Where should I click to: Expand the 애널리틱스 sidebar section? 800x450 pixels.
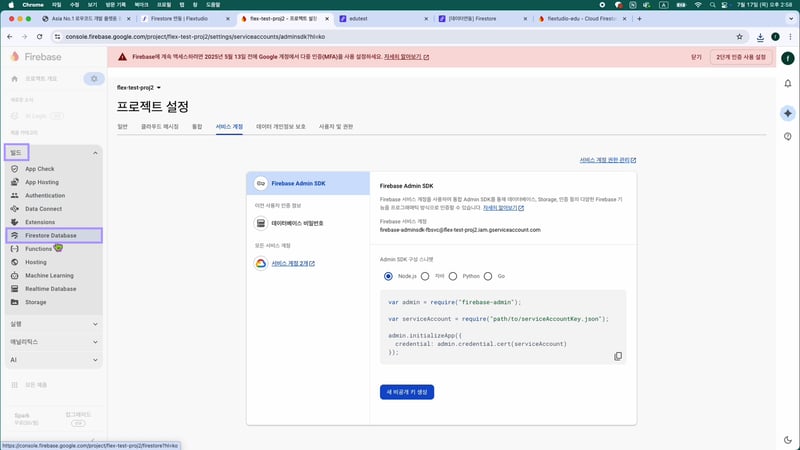95,341
